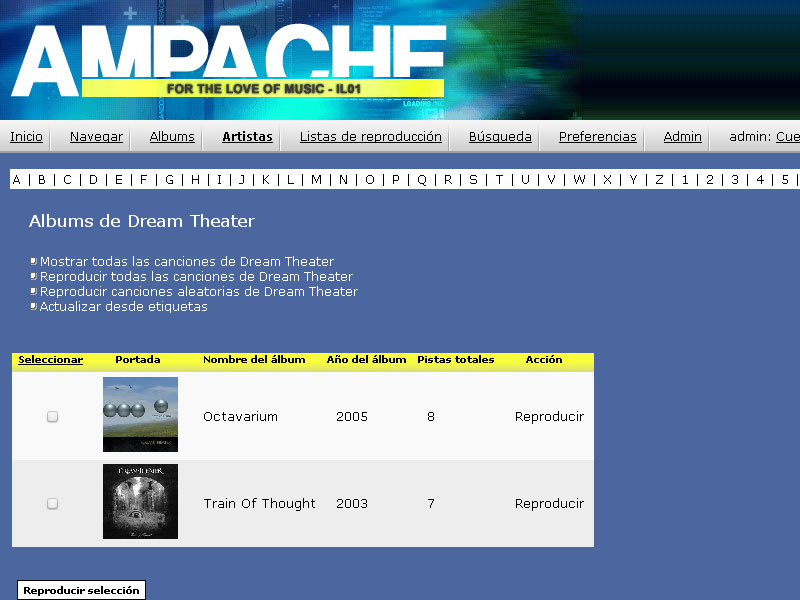This screenshot has height=600, width=800.
Task: Filter artists by letter R
Action: click(448, 180)
